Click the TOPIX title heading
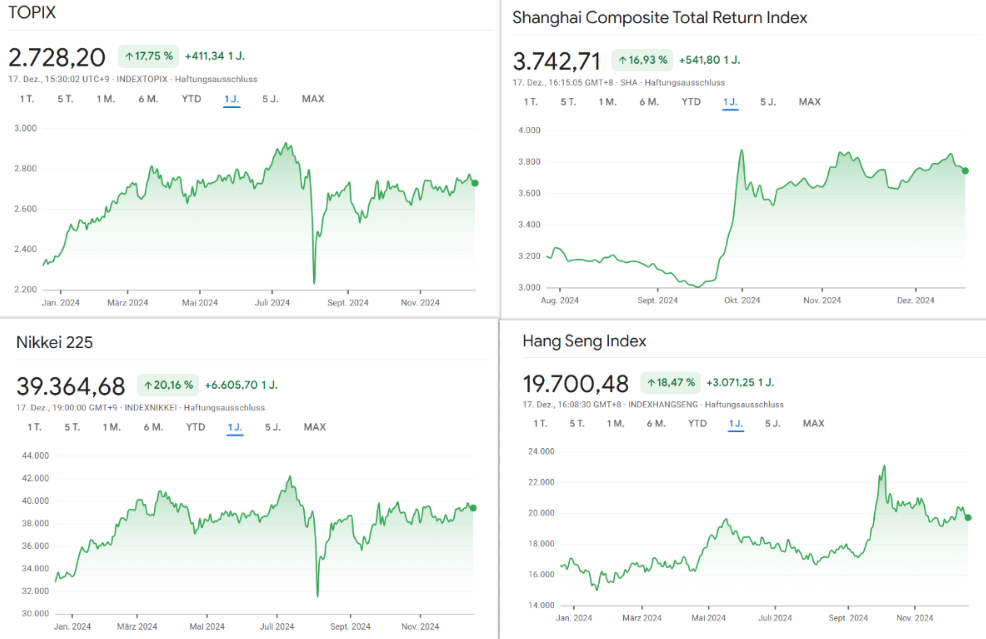986x639 pixels. tap(32, 13)
